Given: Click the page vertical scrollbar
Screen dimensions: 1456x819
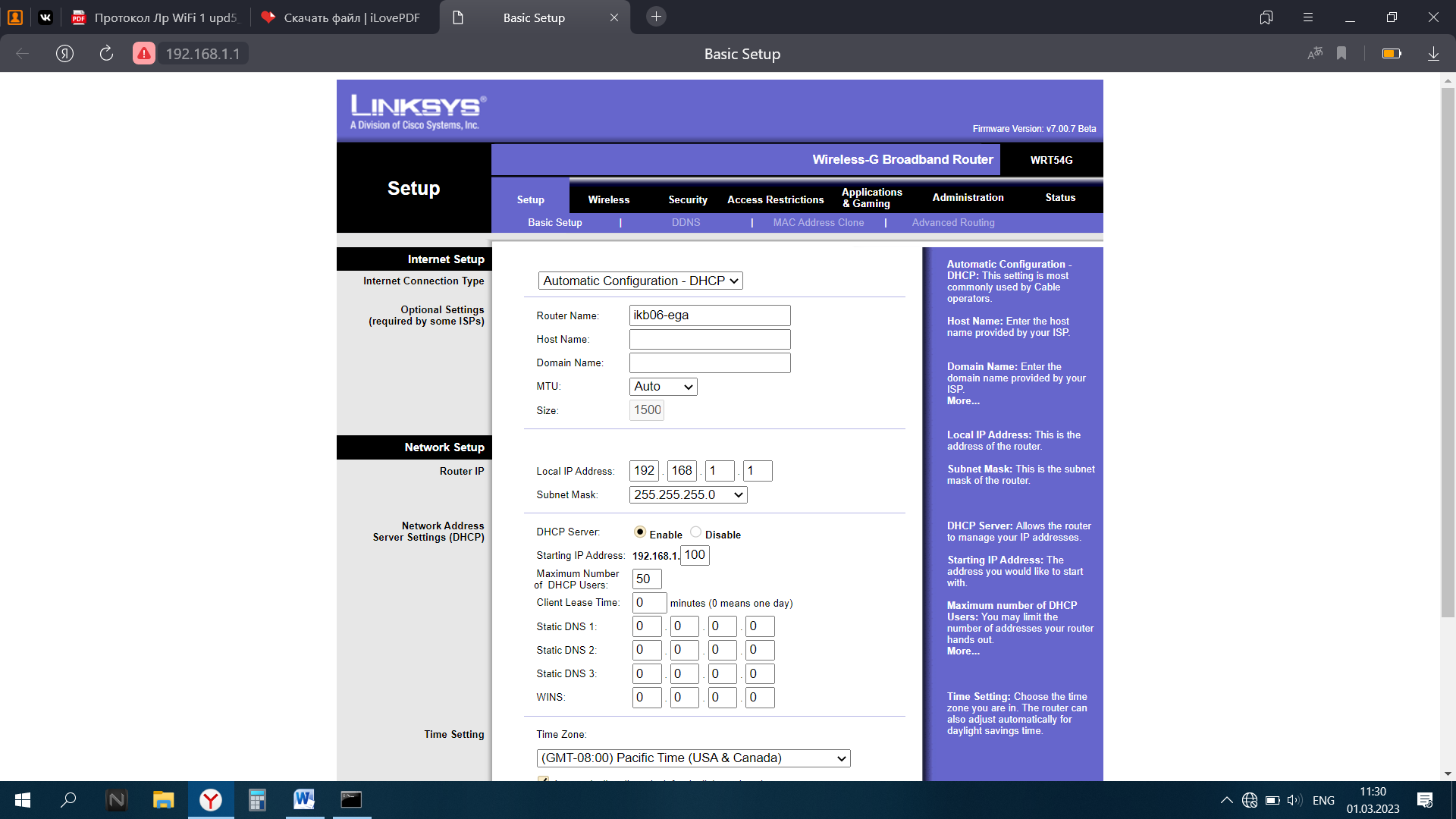Looking at the screenshot, I should pyautogui.click(x=1448, y=353).
